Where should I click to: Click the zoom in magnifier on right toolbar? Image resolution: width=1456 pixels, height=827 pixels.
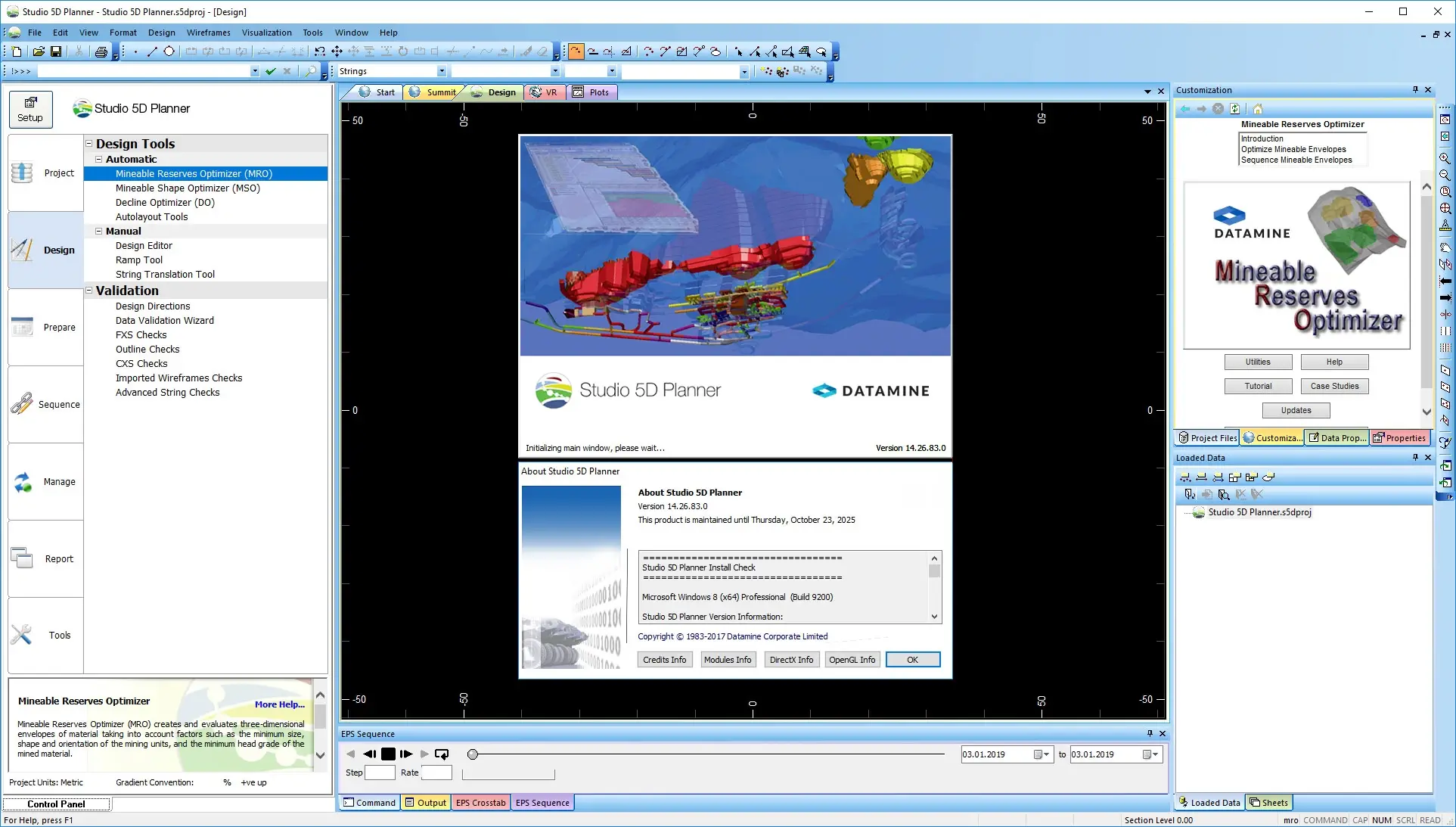pos(1445,158)
